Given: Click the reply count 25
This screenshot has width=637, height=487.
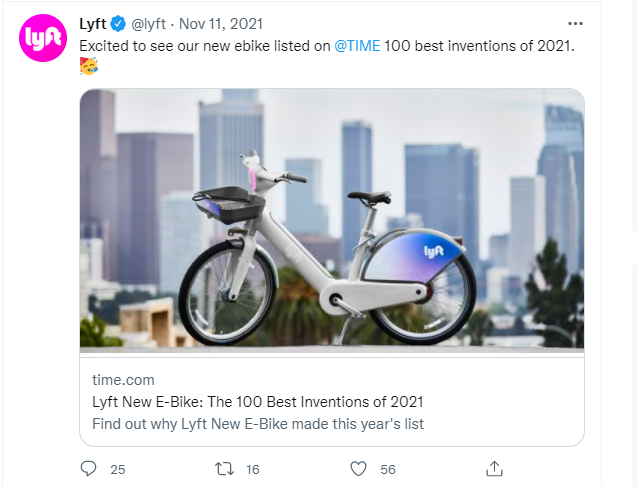Looking at the screenshot, I should tap(117, 469).
